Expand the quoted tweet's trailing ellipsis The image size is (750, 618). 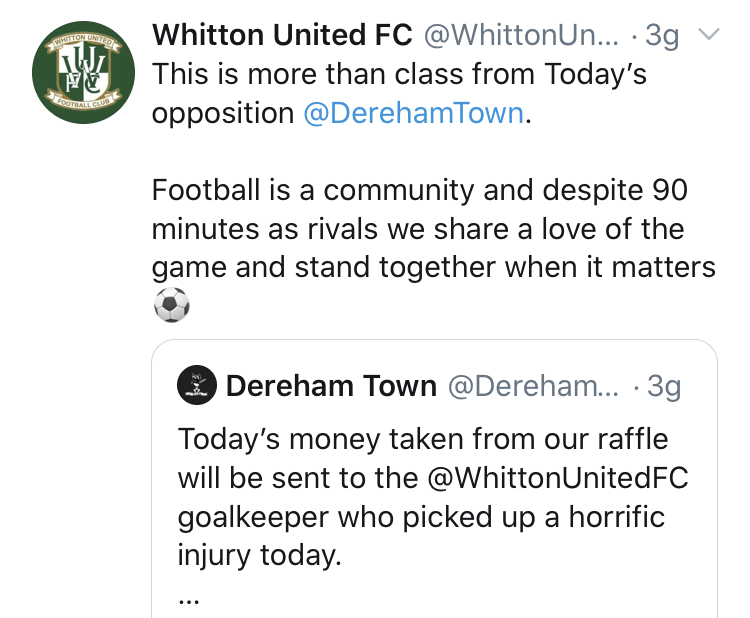187,599
